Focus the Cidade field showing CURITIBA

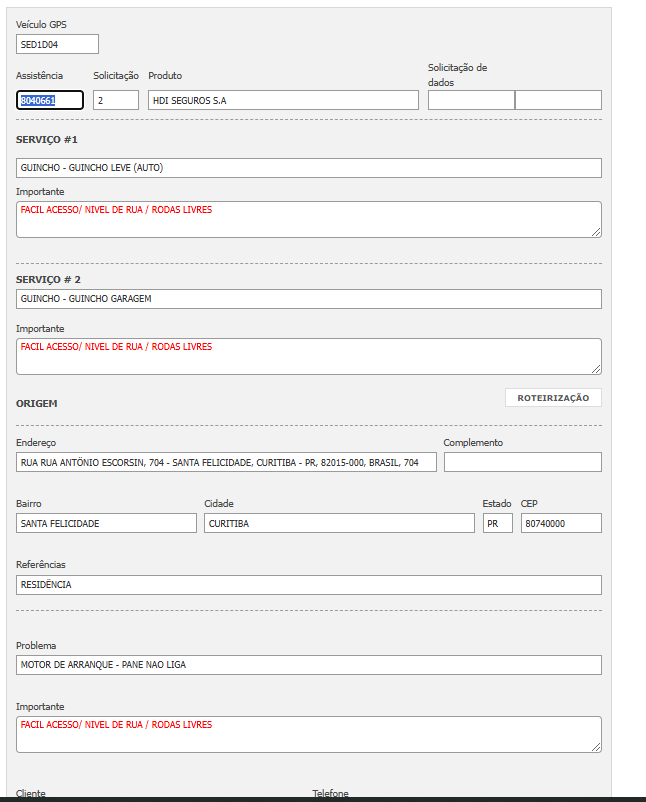coord(339,523)
